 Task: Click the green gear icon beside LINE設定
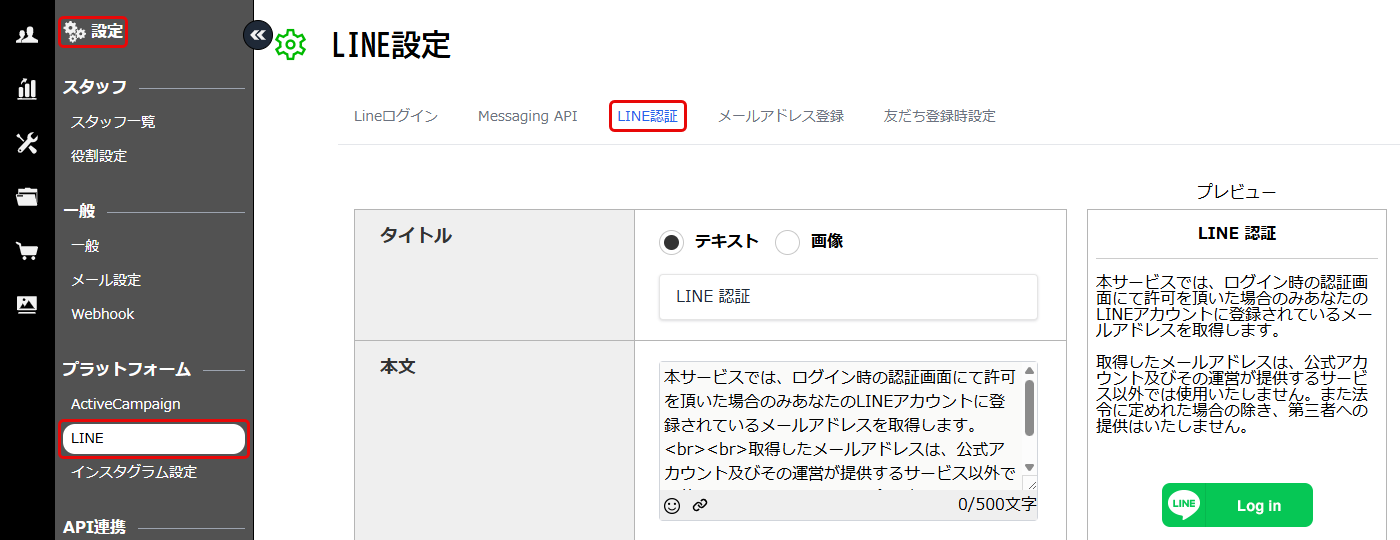[290, 45]
